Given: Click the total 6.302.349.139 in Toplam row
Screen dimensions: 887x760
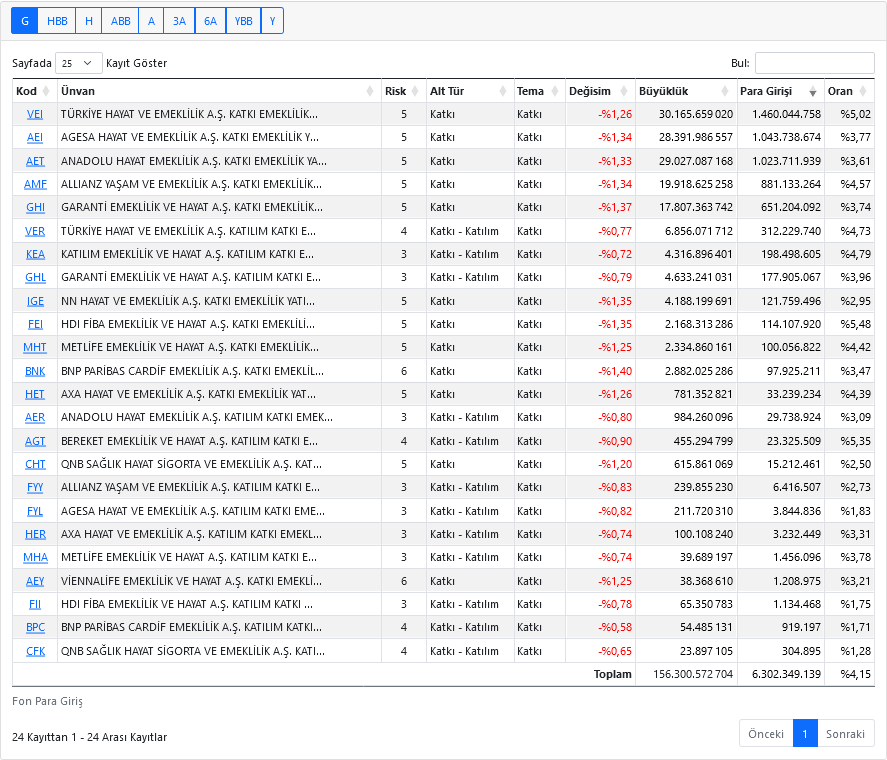Looking at the screenshot, I should coord(786,675).
